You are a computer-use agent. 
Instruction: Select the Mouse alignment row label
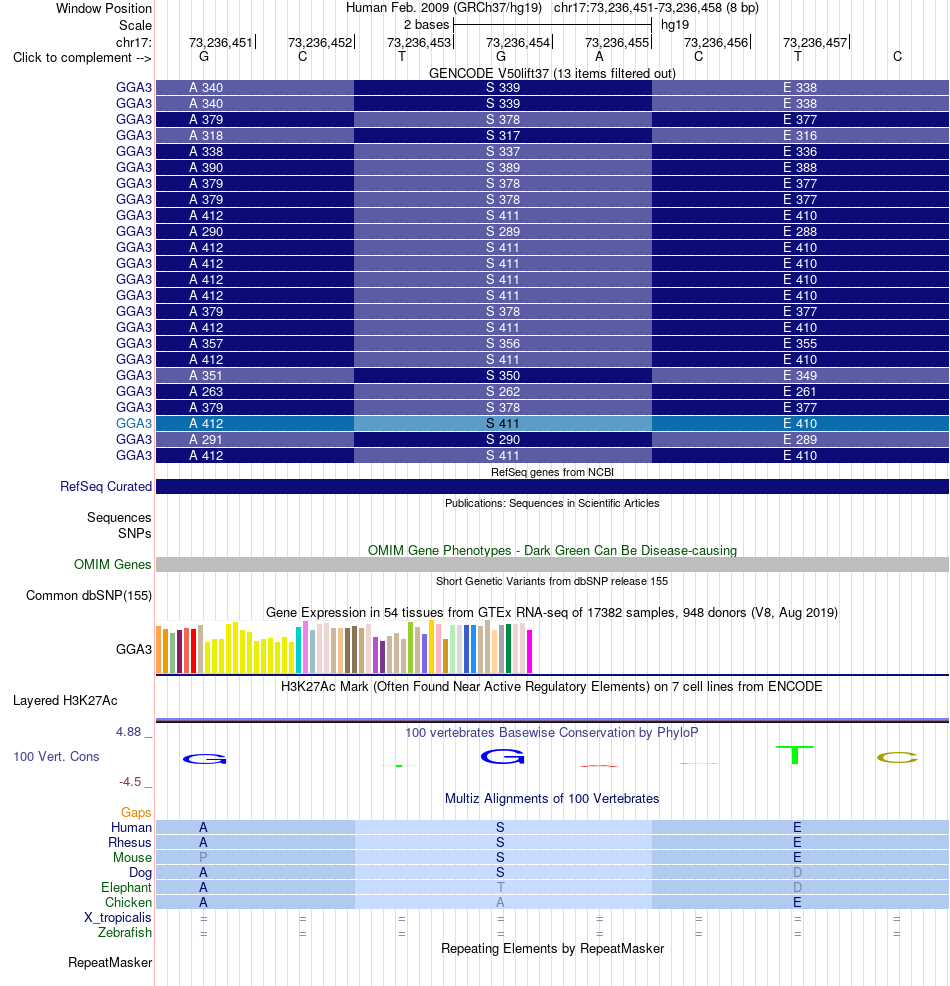click(x=132, y=858)
